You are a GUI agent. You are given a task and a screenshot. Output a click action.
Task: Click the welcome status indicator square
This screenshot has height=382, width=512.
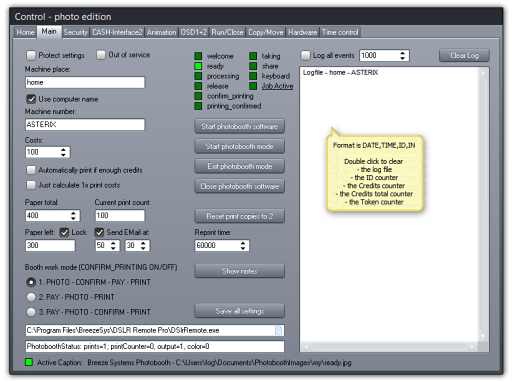198,56
